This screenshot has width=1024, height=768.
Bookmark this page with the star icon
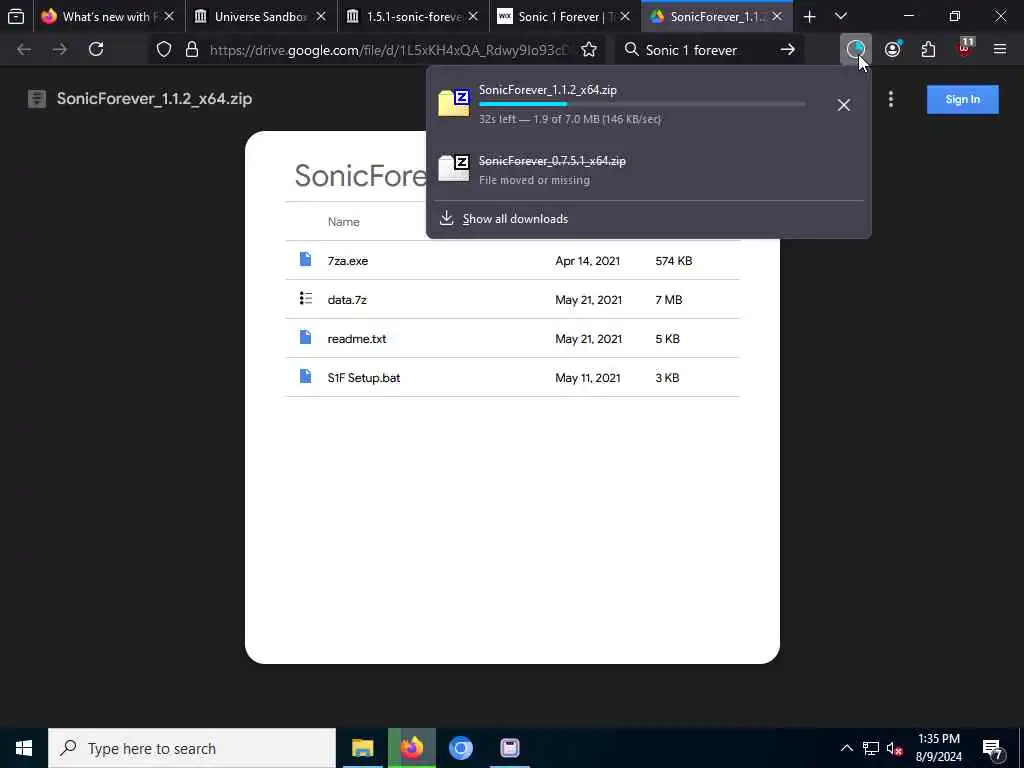tap(589, 50)
